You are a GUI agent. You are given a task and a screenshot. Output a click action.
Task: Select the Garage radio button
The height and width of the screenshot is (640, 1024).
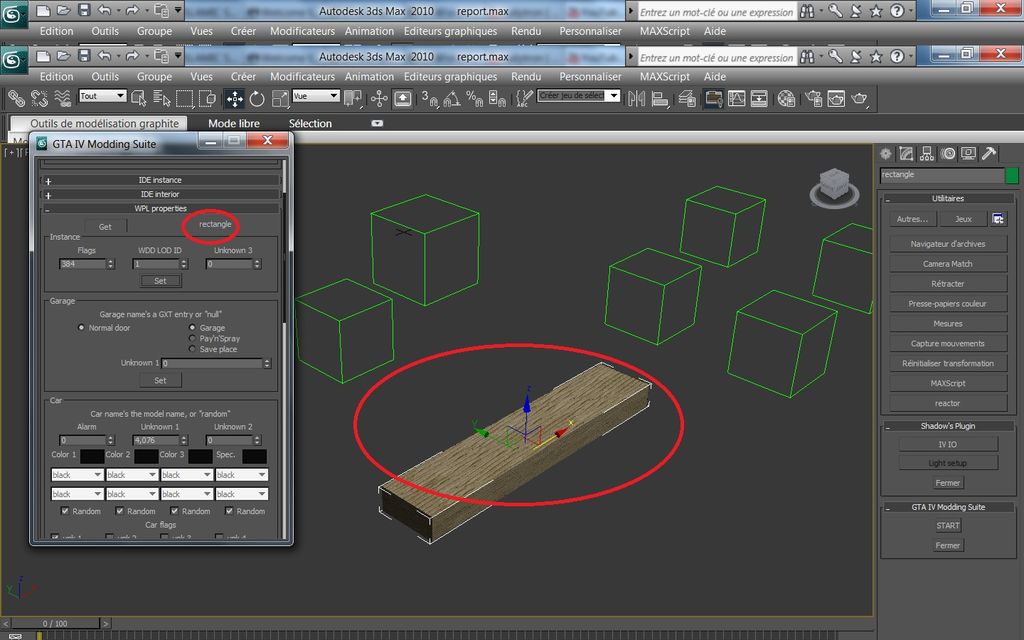[192, 327]
